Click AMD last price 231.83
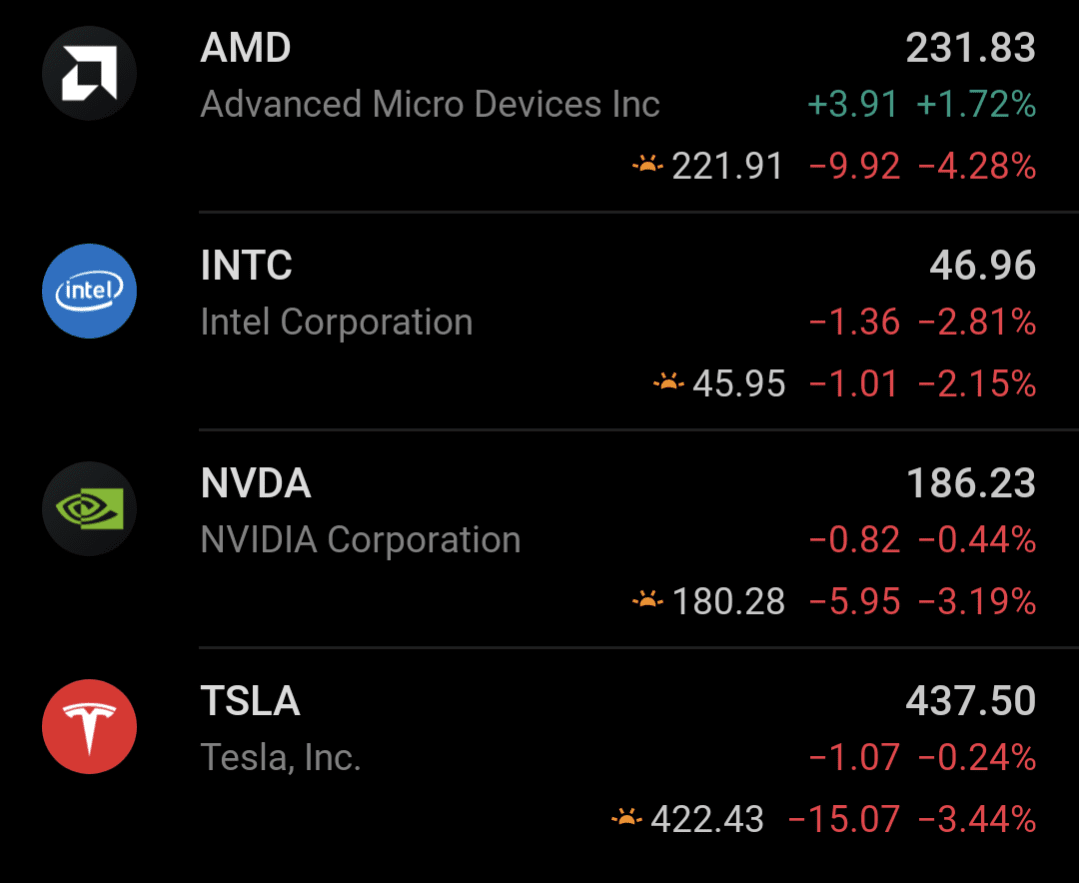1079x883 pixels. pos(970,48)
